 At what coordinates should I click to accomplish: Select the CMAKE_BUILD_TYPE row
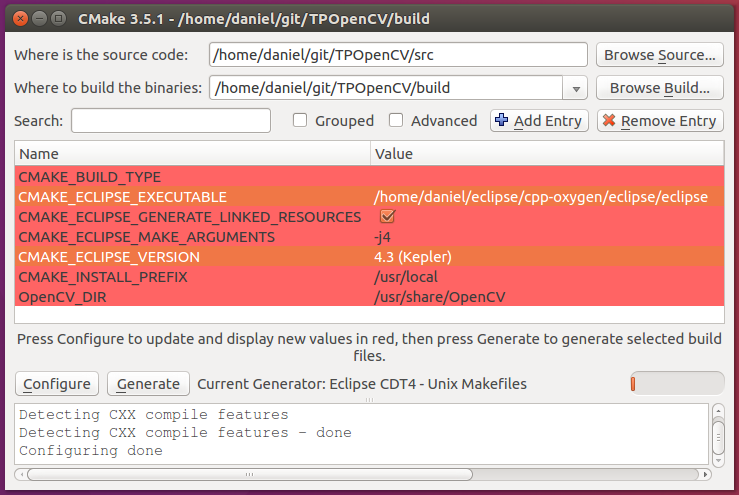370,177
